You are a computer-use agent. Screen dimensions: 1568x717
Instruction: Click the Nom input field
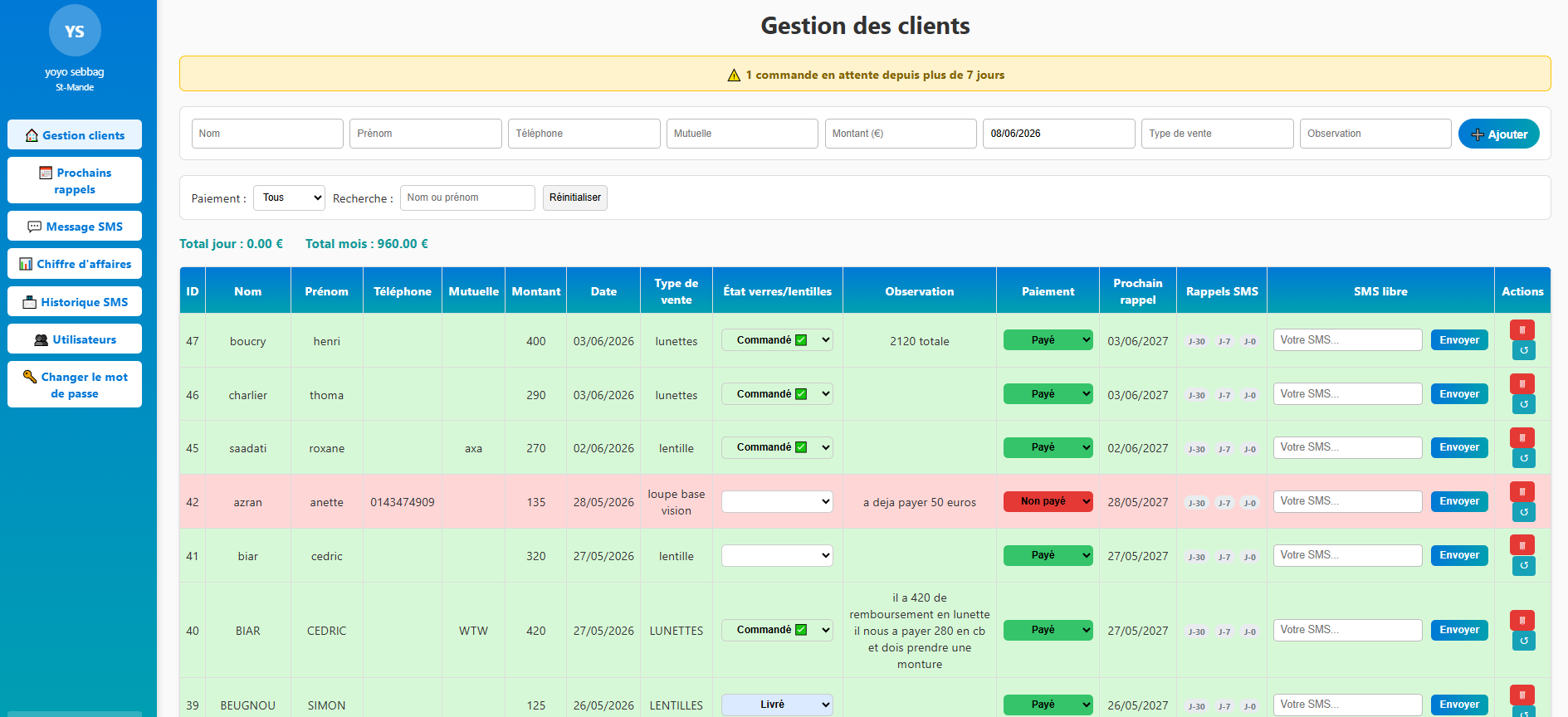(267, 134)
